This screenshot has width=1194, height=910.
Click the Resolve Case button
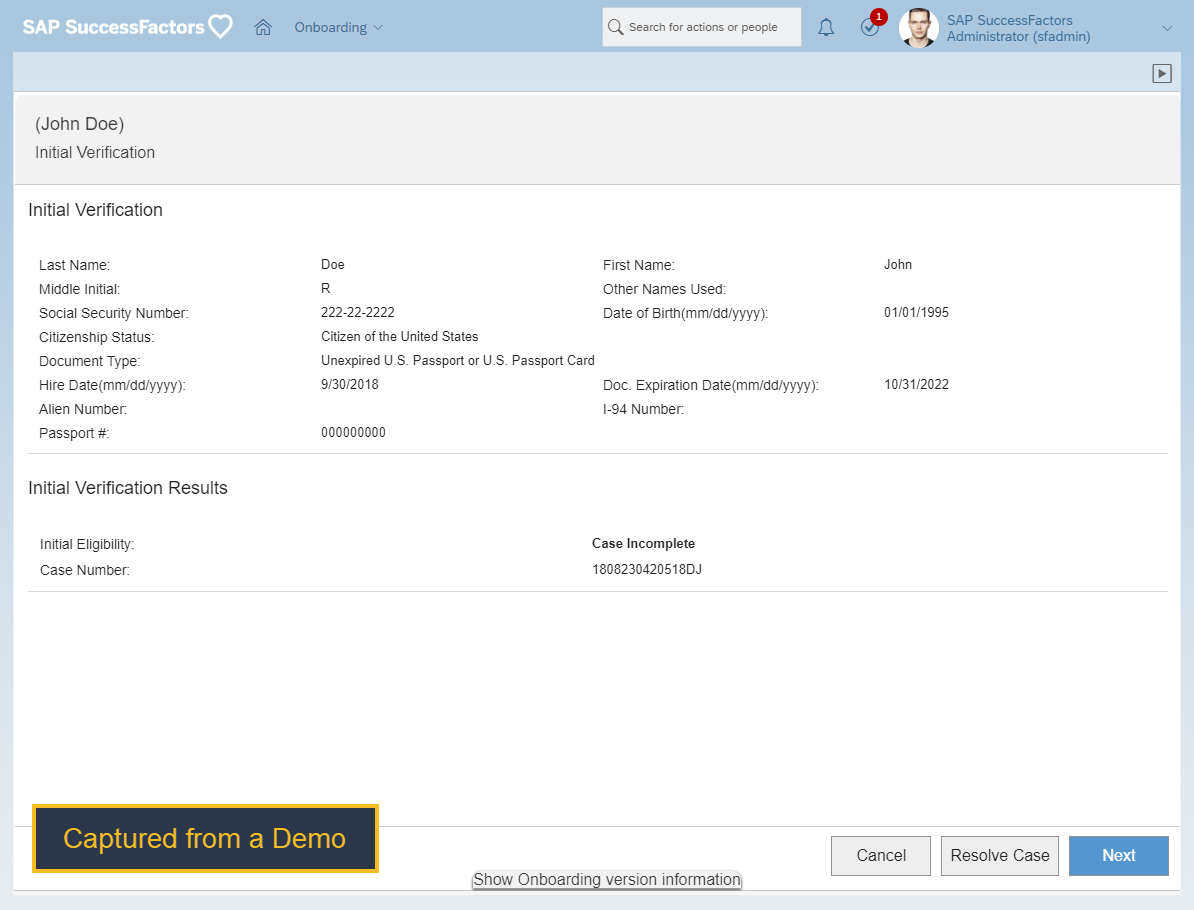pos(999,855)
